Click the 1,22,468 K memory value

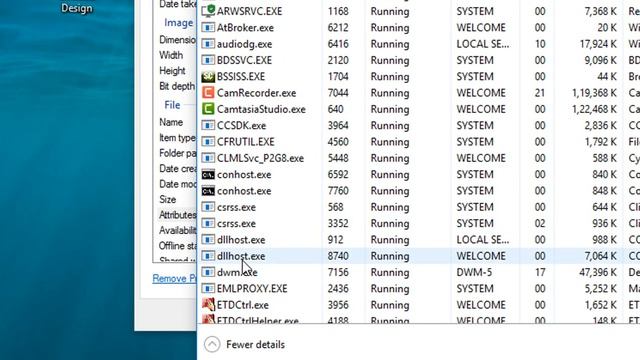click(x=594, y=109)
